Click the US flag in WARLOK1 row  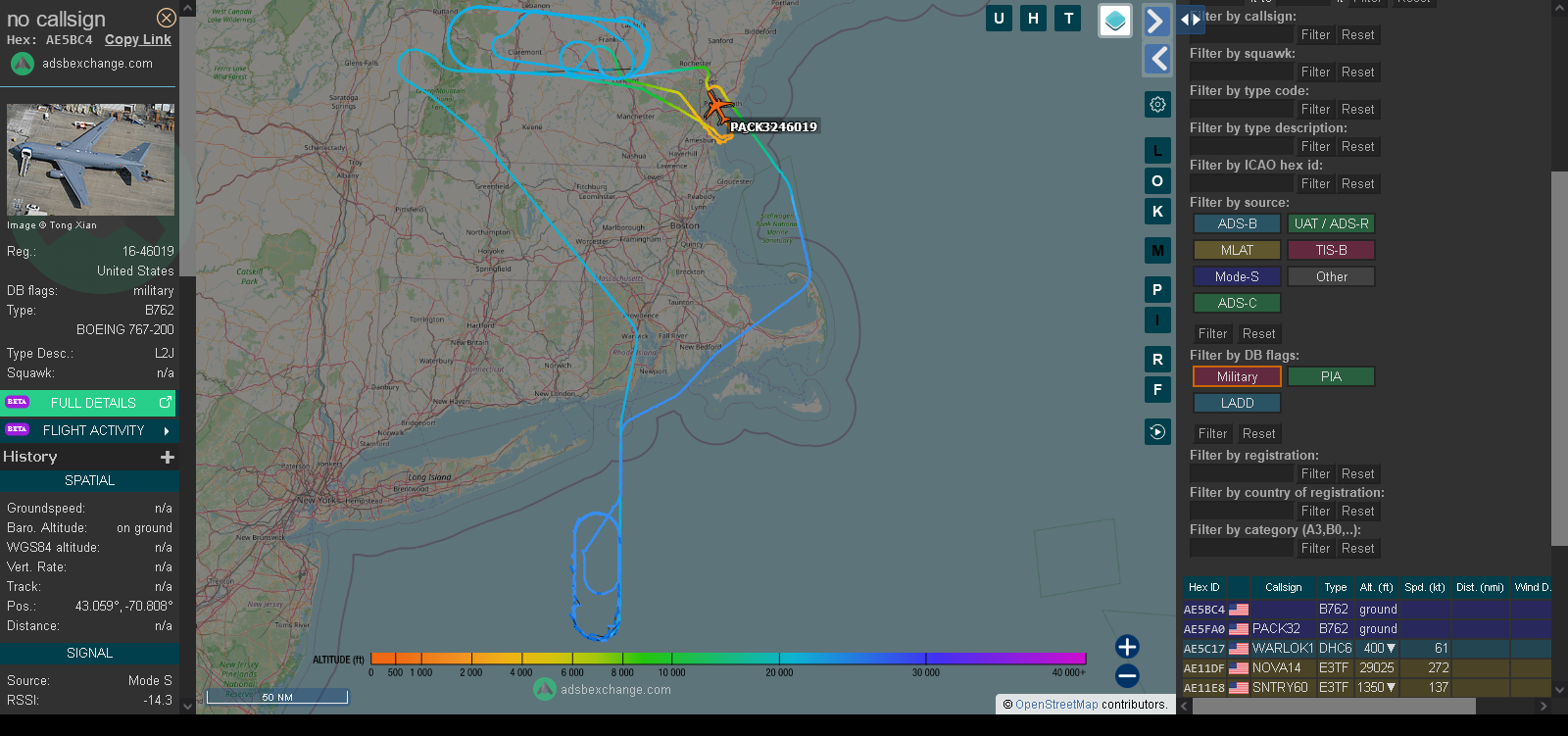pyautogui.click(x=1239, y=649)
